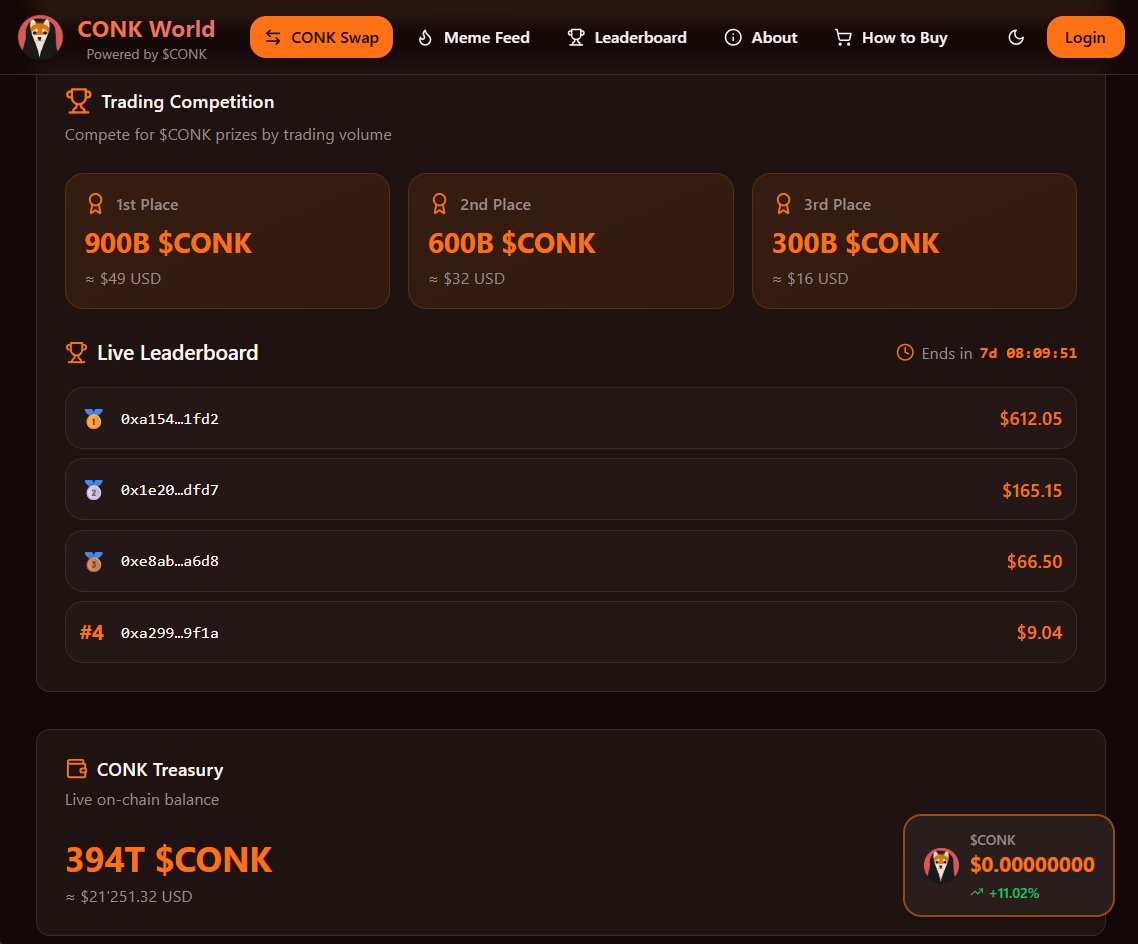Click the Login button
This screenshot has height=944, width=1138.
click(1085, 37)
